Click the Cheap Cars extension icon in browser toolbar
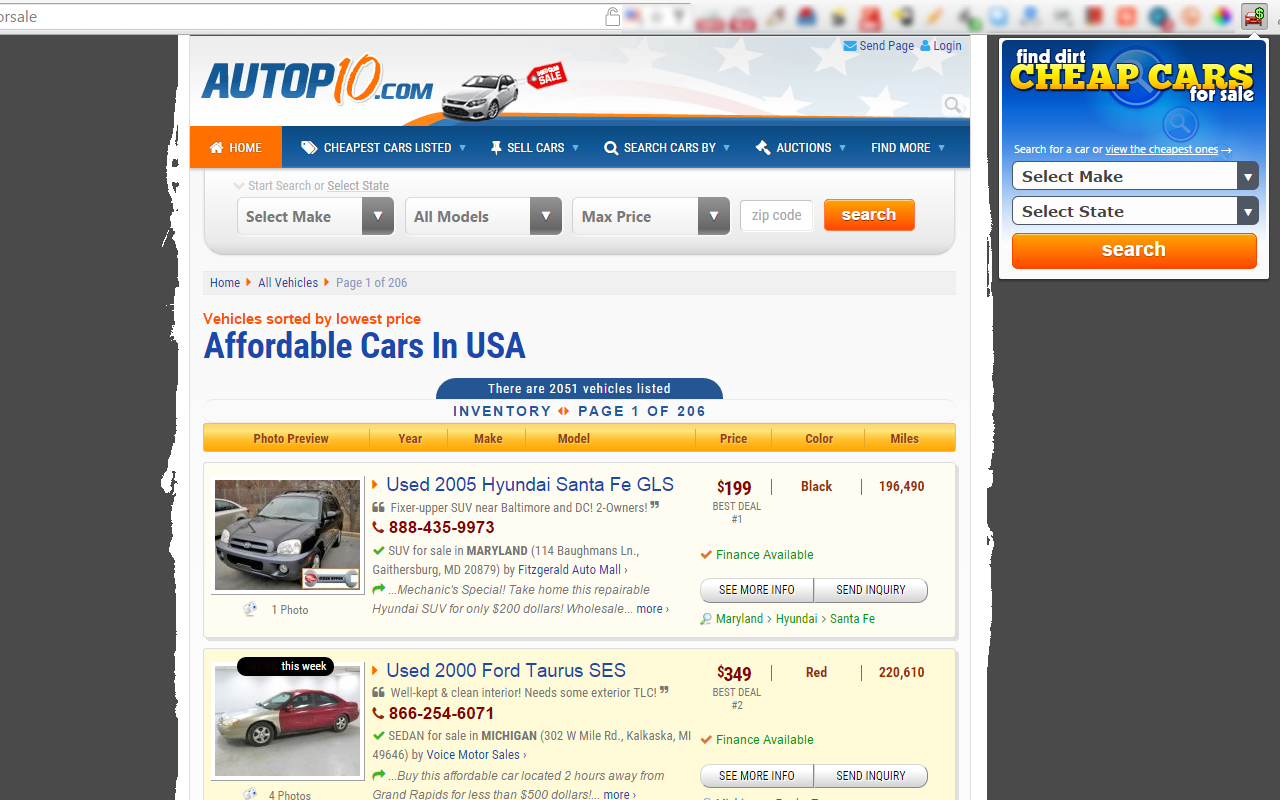Screen dimensions: 1280x800 point(1253,17)
